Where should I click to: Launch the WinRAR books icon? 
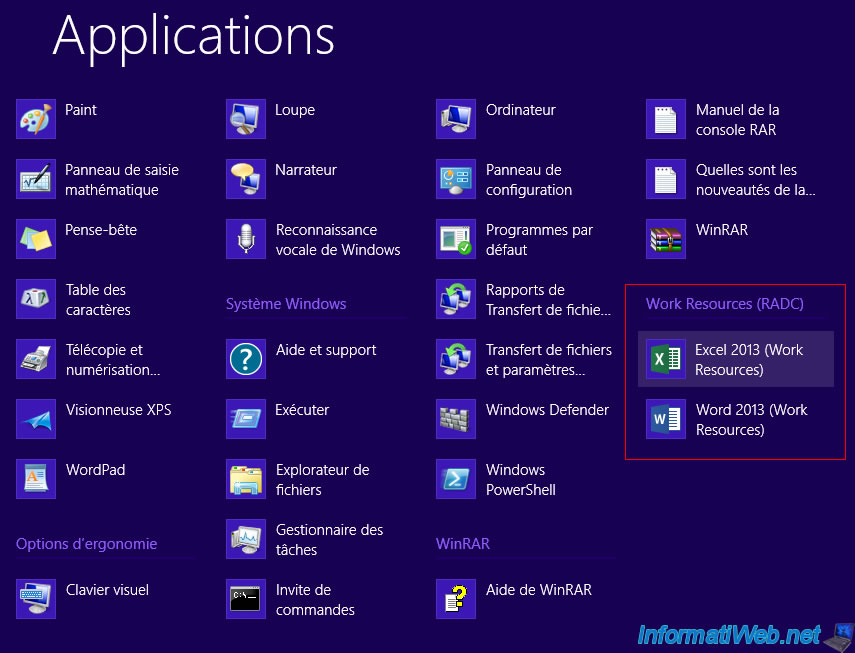[x=666, y=239]
